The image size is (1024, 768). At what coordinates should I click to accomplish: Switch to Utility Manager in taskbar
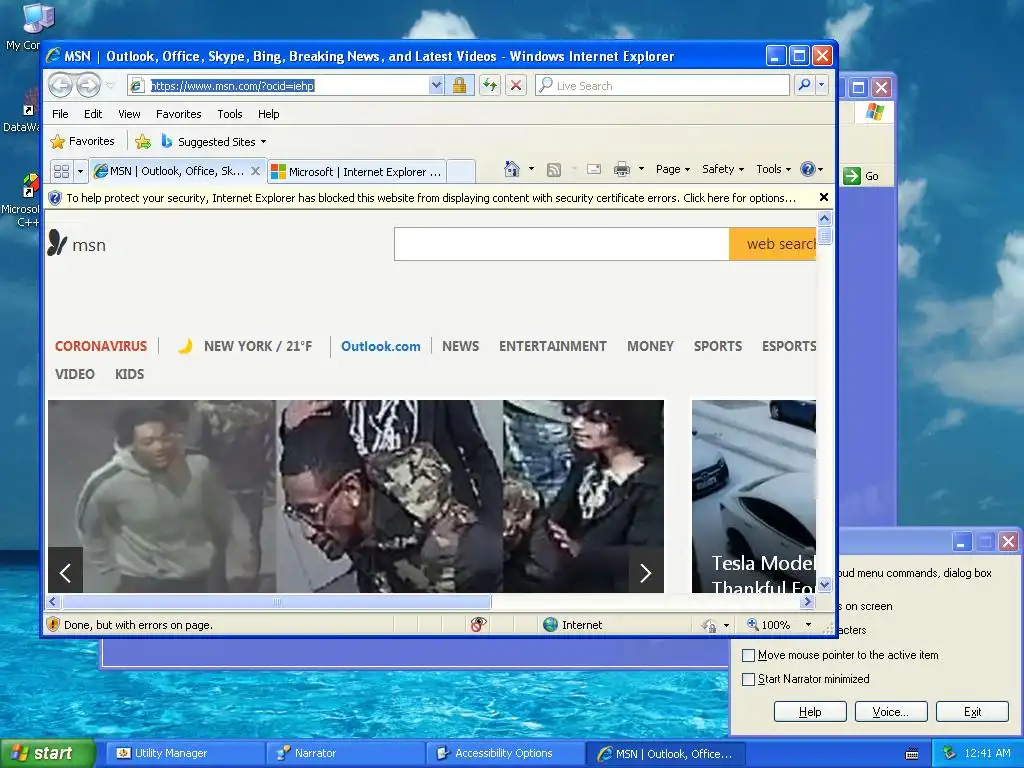tap(185, 753)
